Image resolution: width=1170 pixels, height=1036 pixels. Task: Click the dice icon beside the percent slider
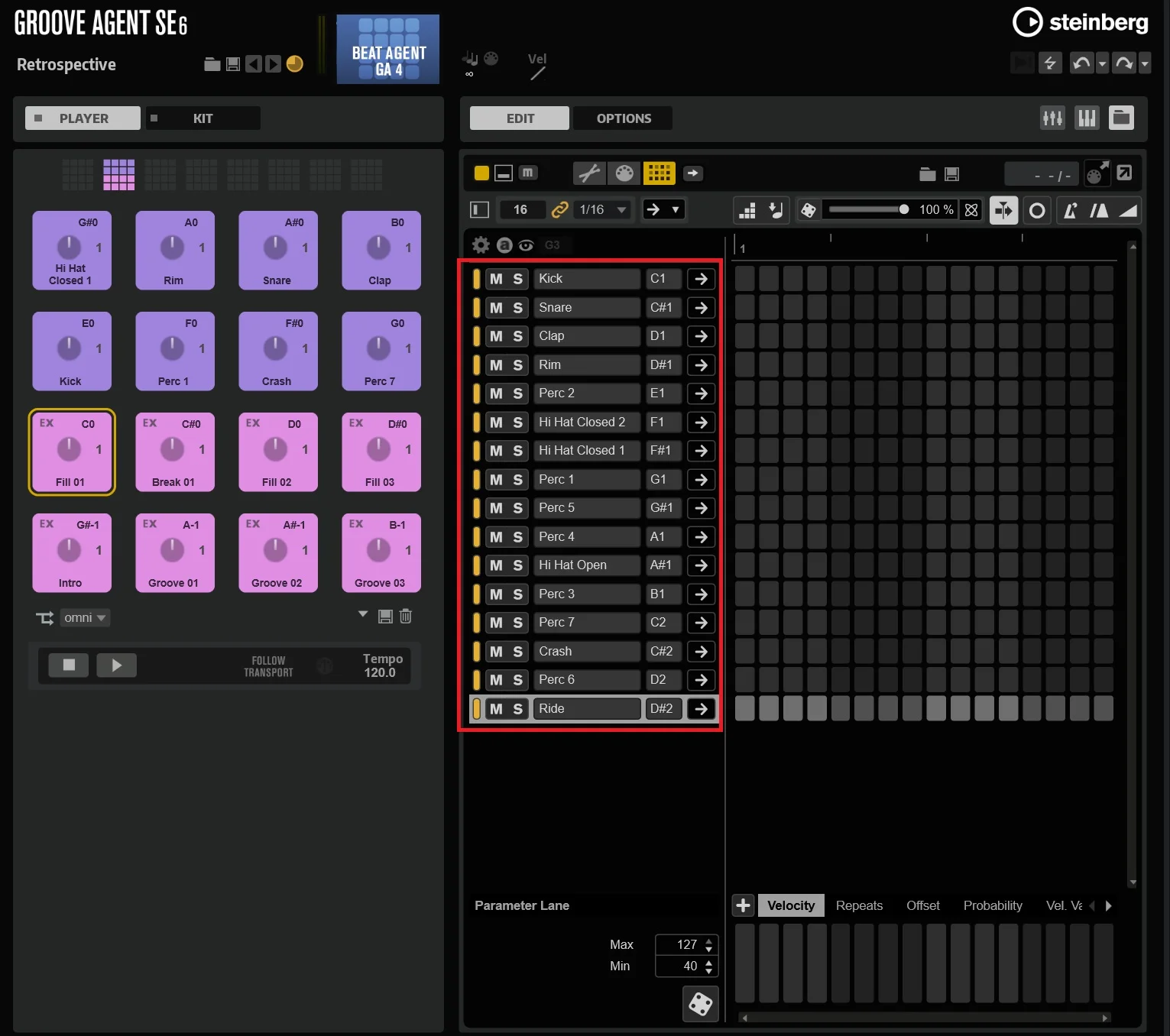pyautogui.click(x=809, y=210)
